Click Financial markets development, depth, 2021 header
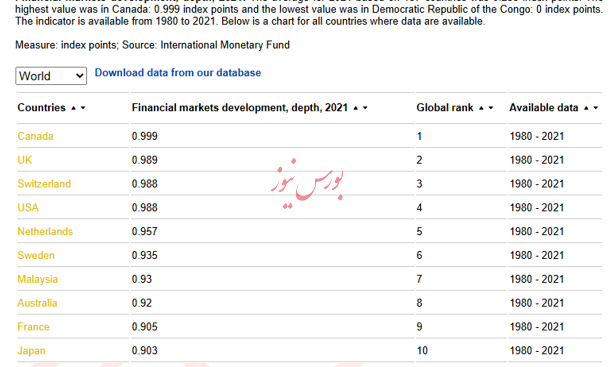 pos(240,108)
